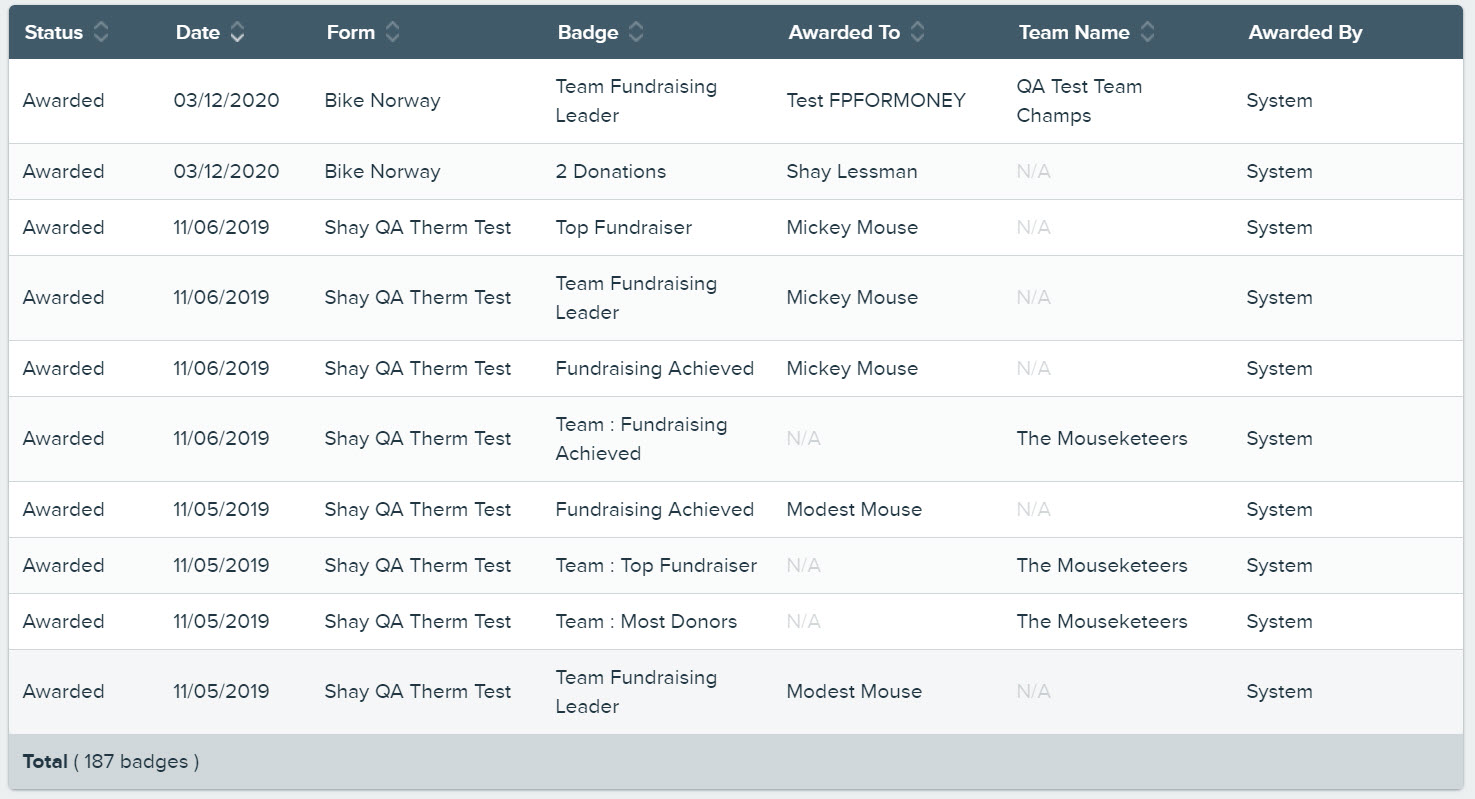Click the Form column header label
Viewport: 1475px width, 799px height.
click(x=351, y=32)
